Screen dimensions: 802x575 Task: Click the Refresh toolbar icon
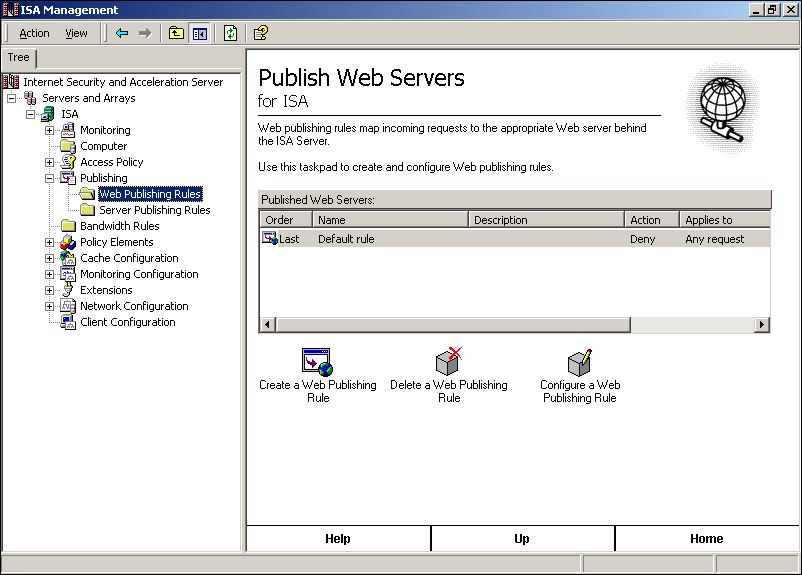[231, 33]
